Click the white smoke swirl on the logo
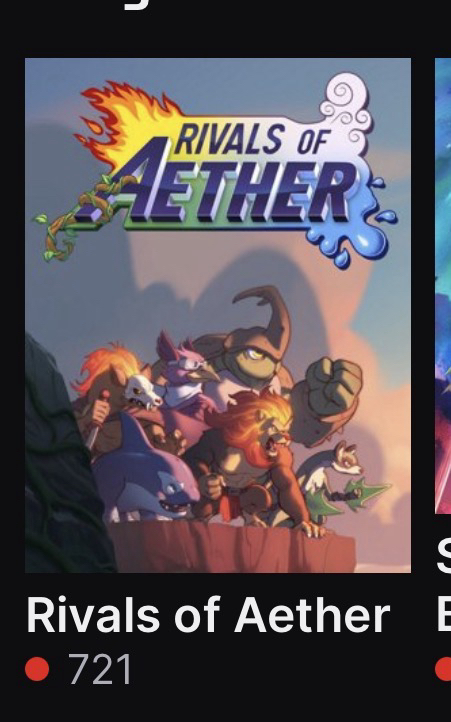This screenshot has width=451, height=722. (x=346, y=110)
